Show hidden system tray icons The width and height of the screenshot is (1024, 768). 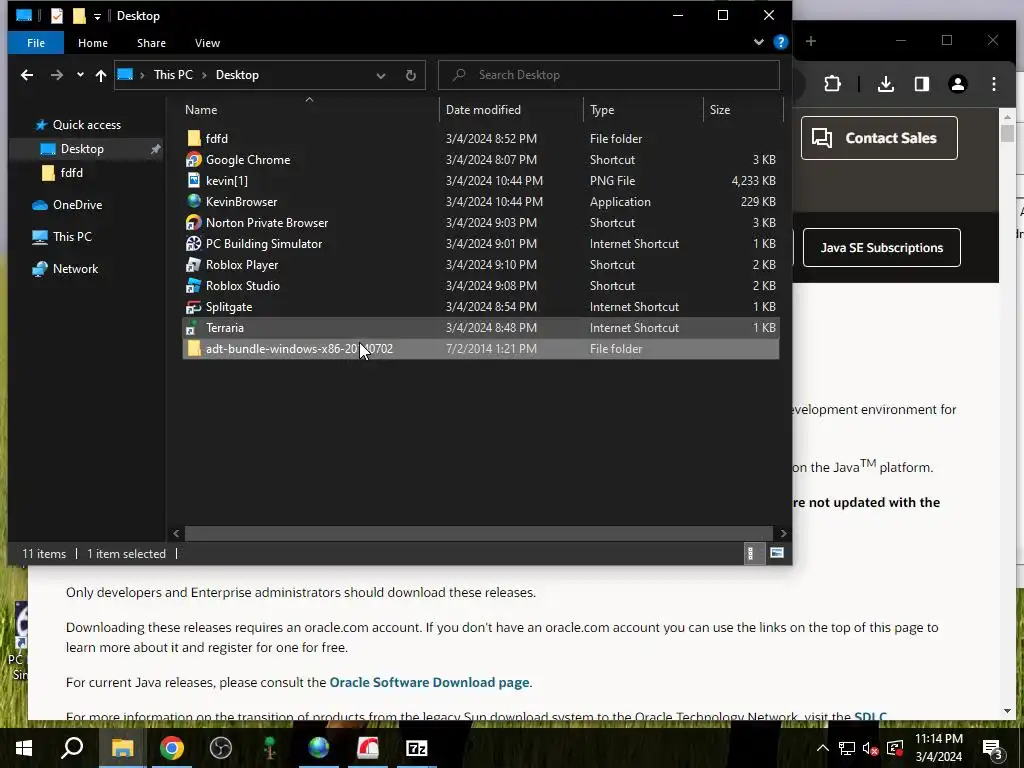823,748
